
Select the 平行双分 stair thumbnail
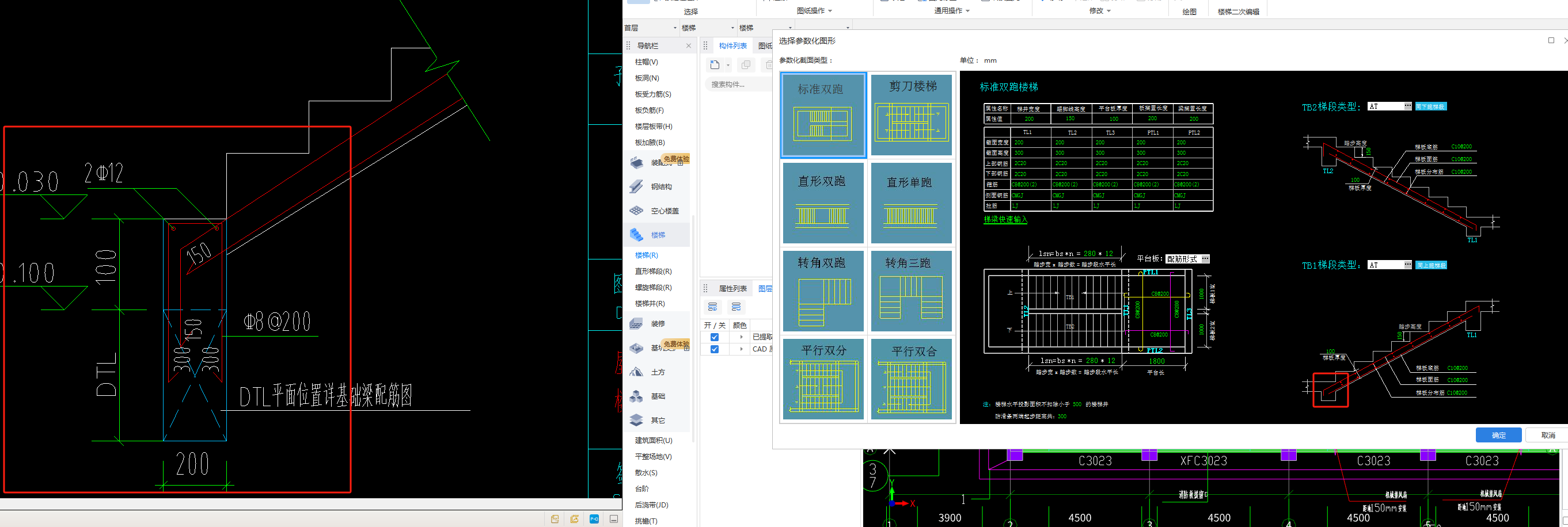coord(823,379)
